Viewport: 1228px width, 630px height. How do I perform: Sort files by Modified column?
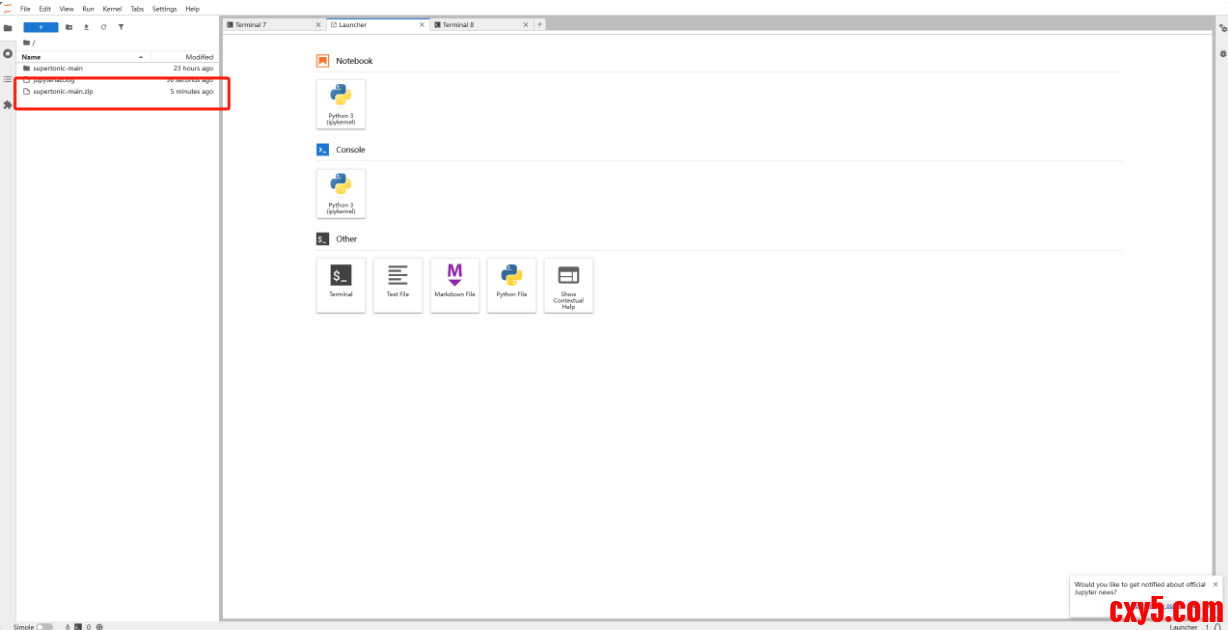point(198,57)
